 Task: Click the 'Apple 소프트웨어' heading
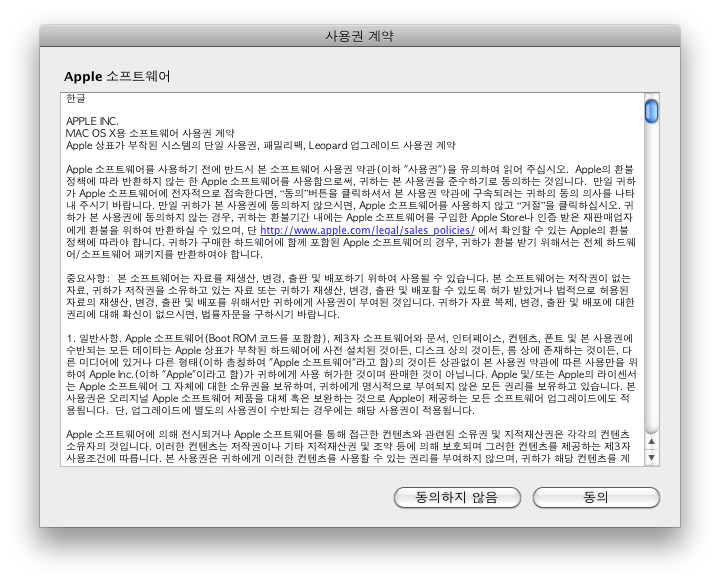117,76
